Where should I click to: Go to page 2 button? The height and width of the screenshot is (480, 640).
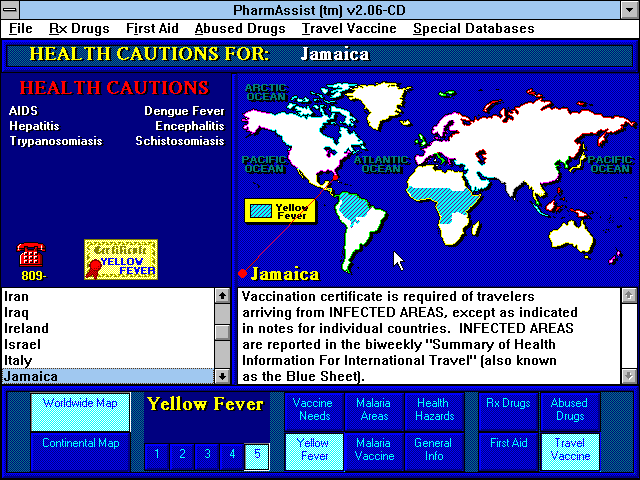[x=182, y=456]
